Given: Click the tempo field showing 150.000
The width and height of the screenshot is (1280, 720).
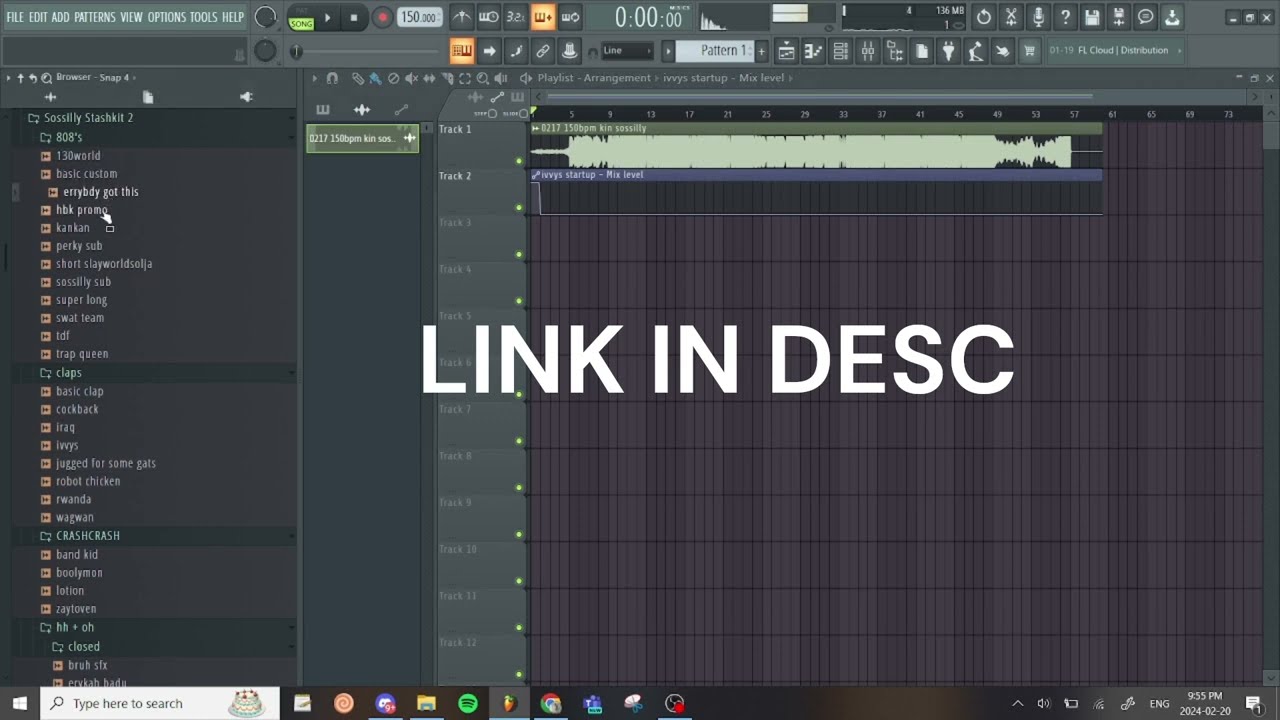Looking at the screenshot, I should pyautogui.click(x=420, y=17).
